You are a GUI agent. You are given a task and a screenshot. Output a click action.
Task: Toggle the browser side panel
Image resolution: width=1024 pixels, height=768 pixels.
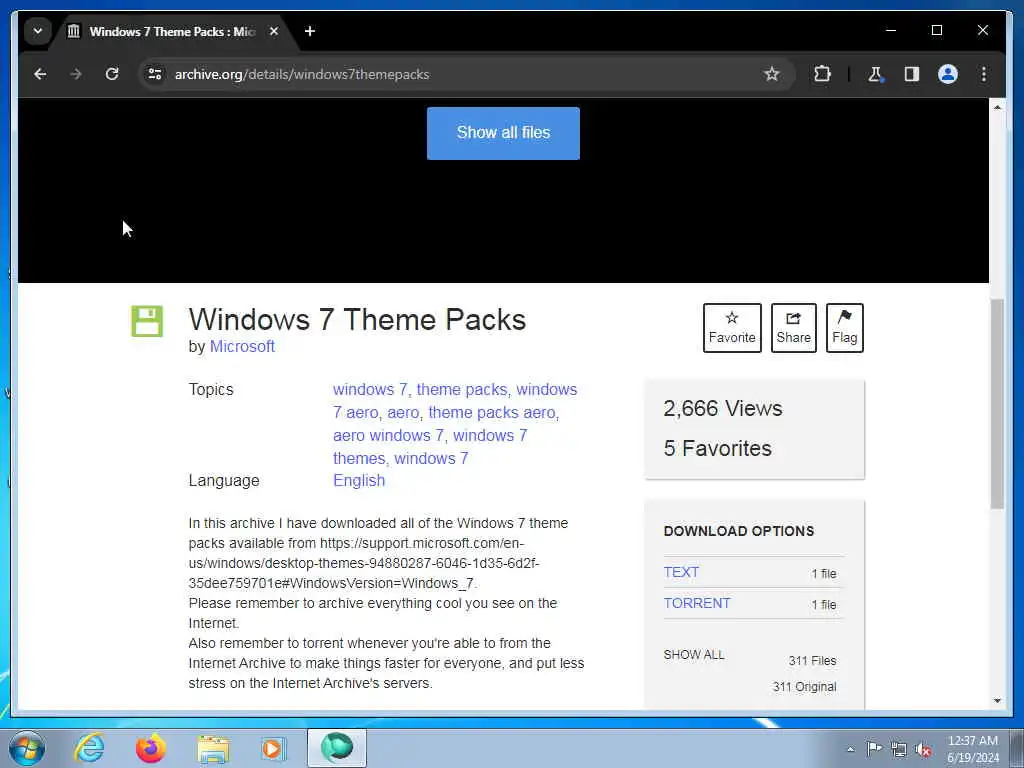912,74
